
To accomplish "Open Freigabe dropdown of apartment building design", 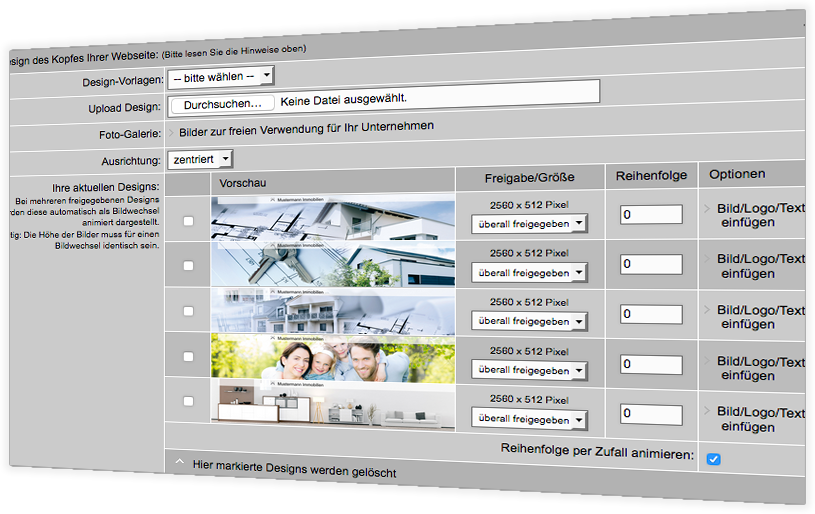I will pyautogui.click(x=529, y=321).
